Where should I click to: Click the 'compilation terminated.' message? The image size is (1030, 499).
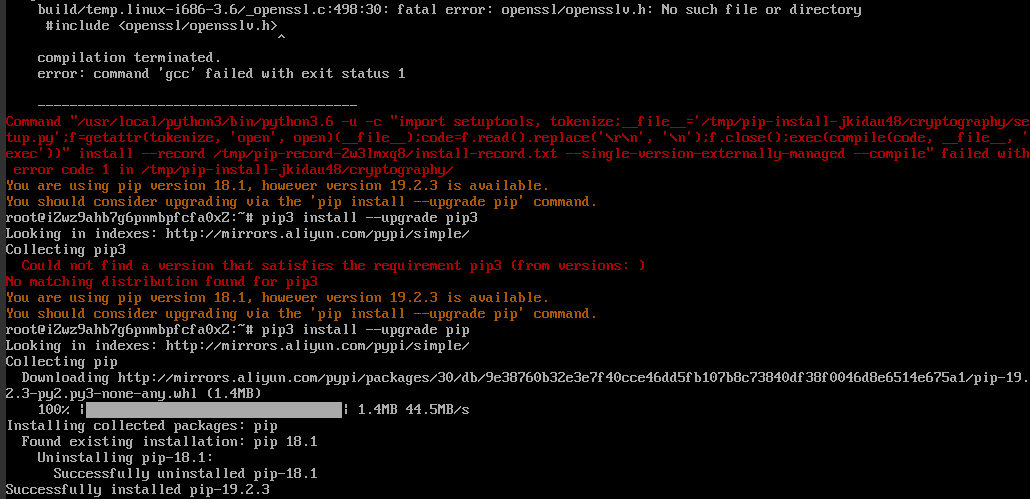coord(129,57)
